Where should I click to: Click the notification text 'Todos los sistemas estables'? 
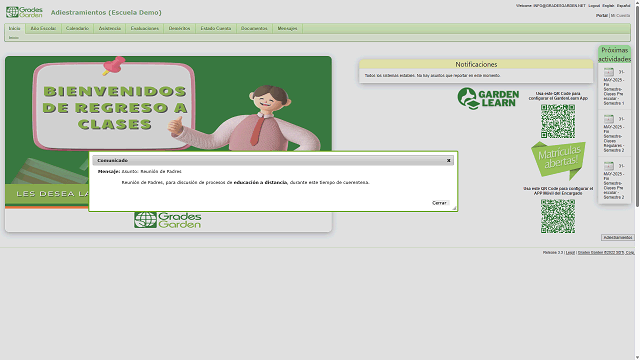tap(432, 76)
